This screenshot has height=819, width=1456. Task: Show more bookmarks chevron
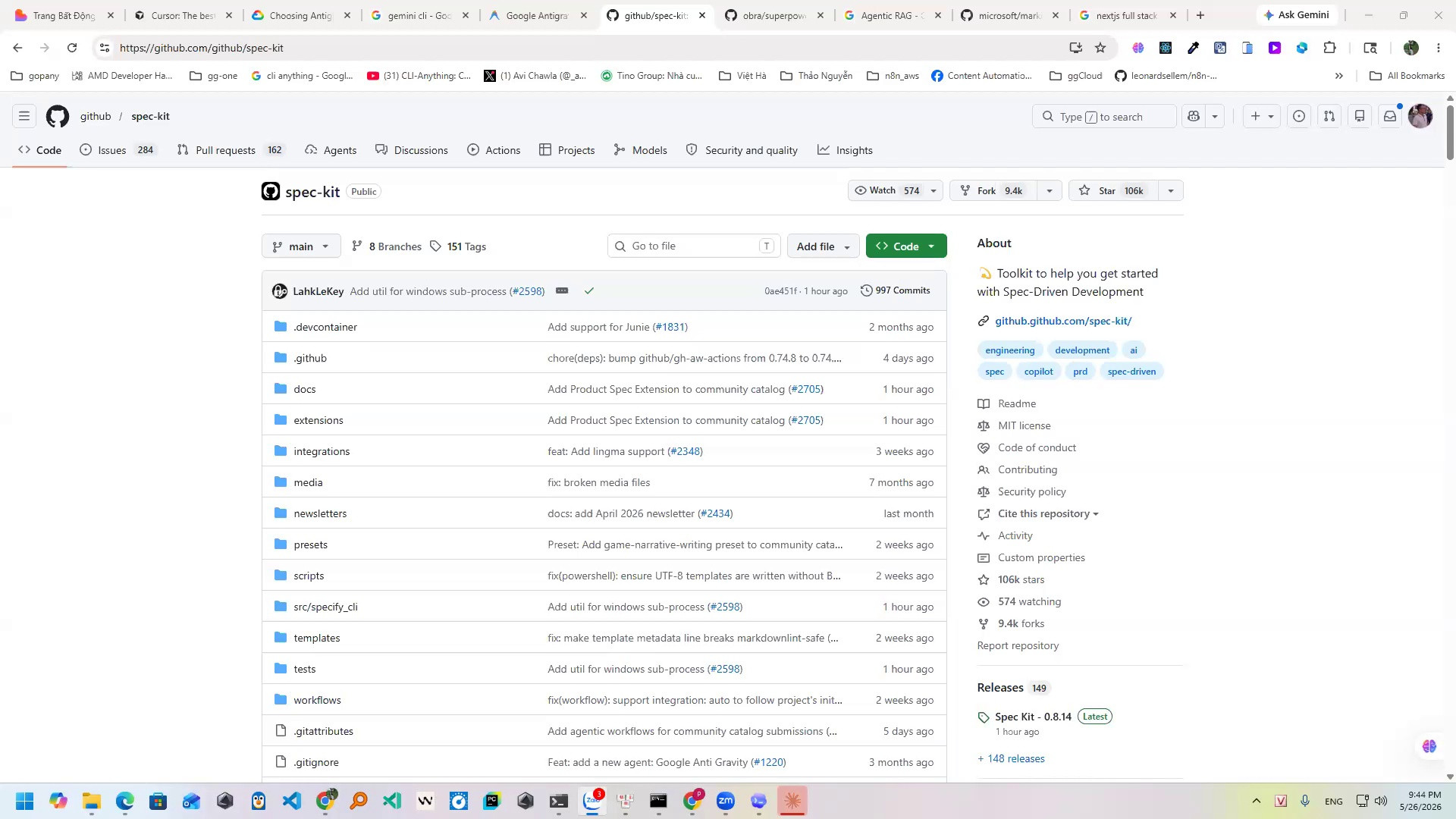point(1339,76)
